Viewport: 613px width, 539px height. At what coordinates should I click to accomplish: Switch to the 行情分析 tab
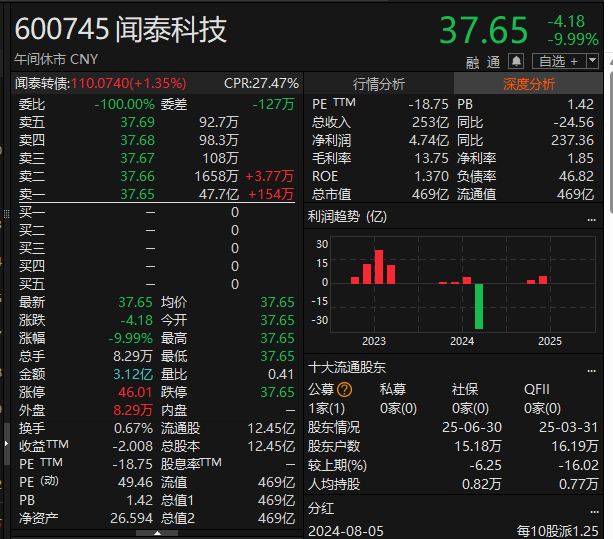pyautogui.click(x=379, y=84)
